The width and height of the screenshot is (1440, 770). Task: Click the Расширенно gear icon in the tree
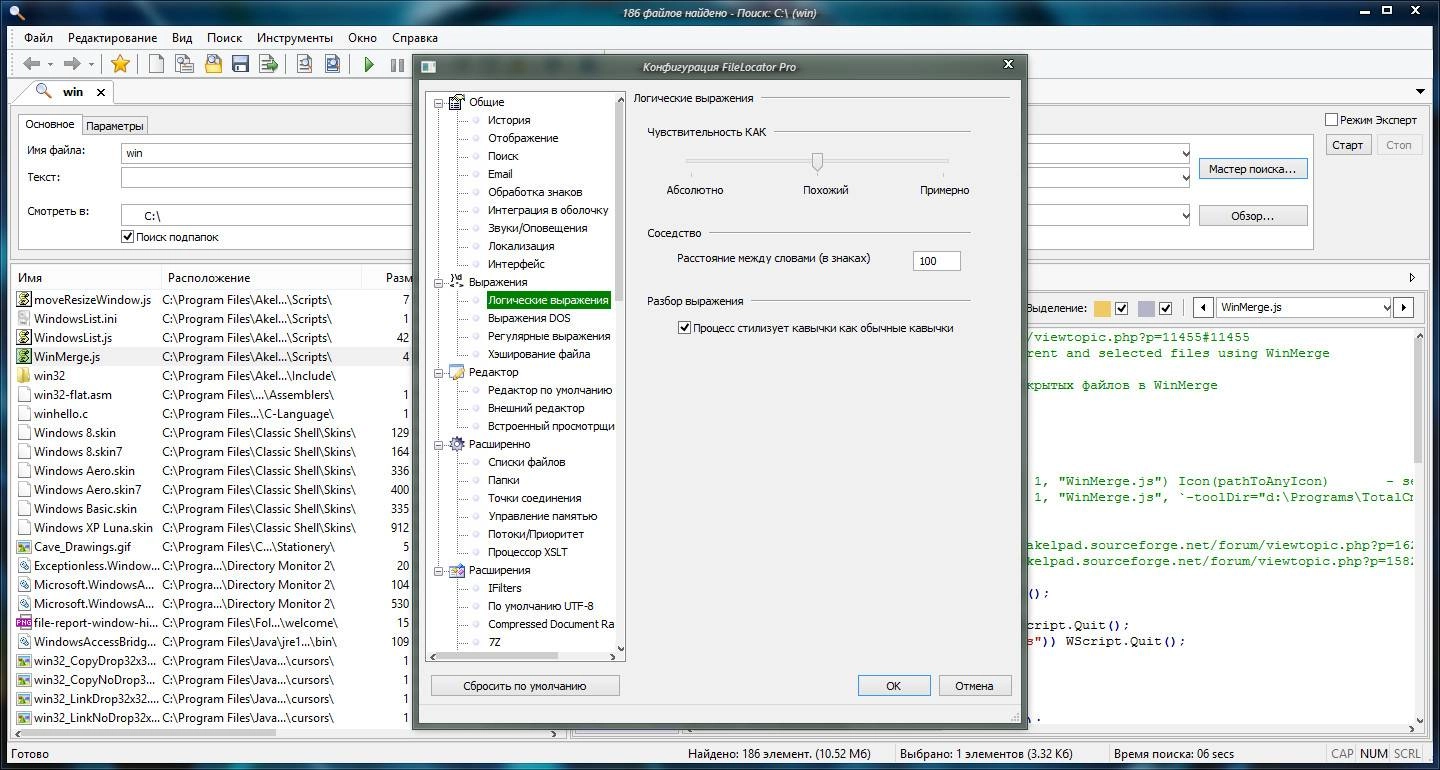pyautogui.click(x=456, y=444)
